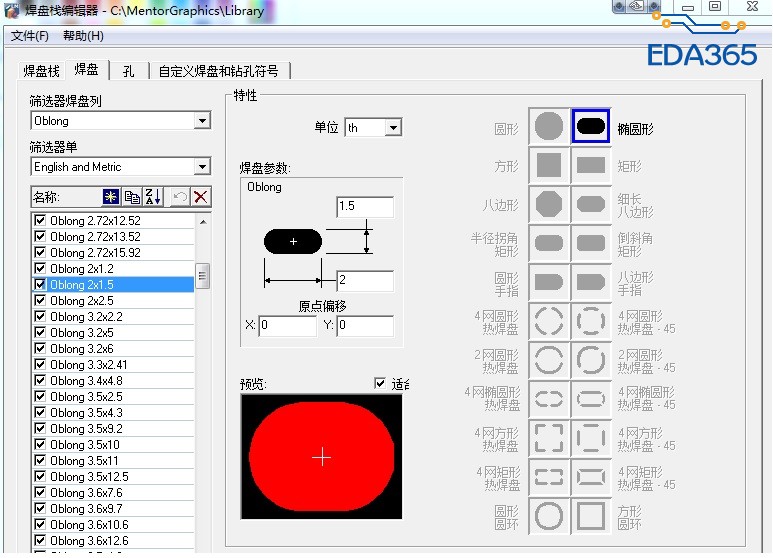Pick the octagon pad shape icon

coord(549,204)
